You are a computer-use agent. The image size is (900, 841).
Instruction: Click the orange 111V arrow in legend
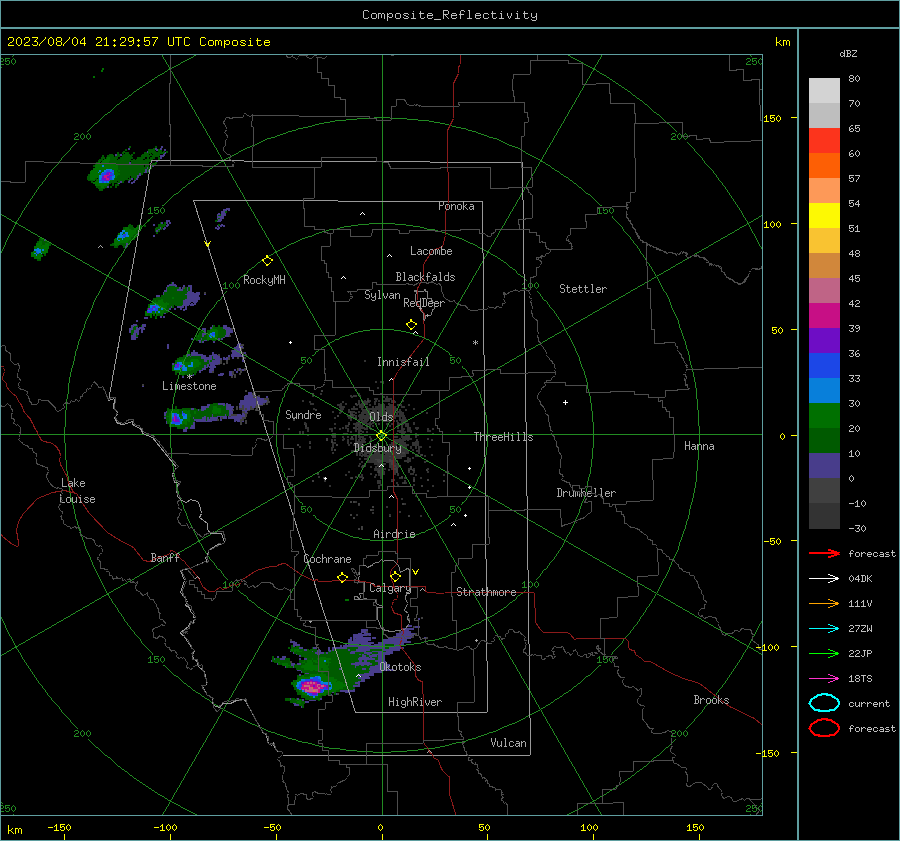(x=824, y=603)
